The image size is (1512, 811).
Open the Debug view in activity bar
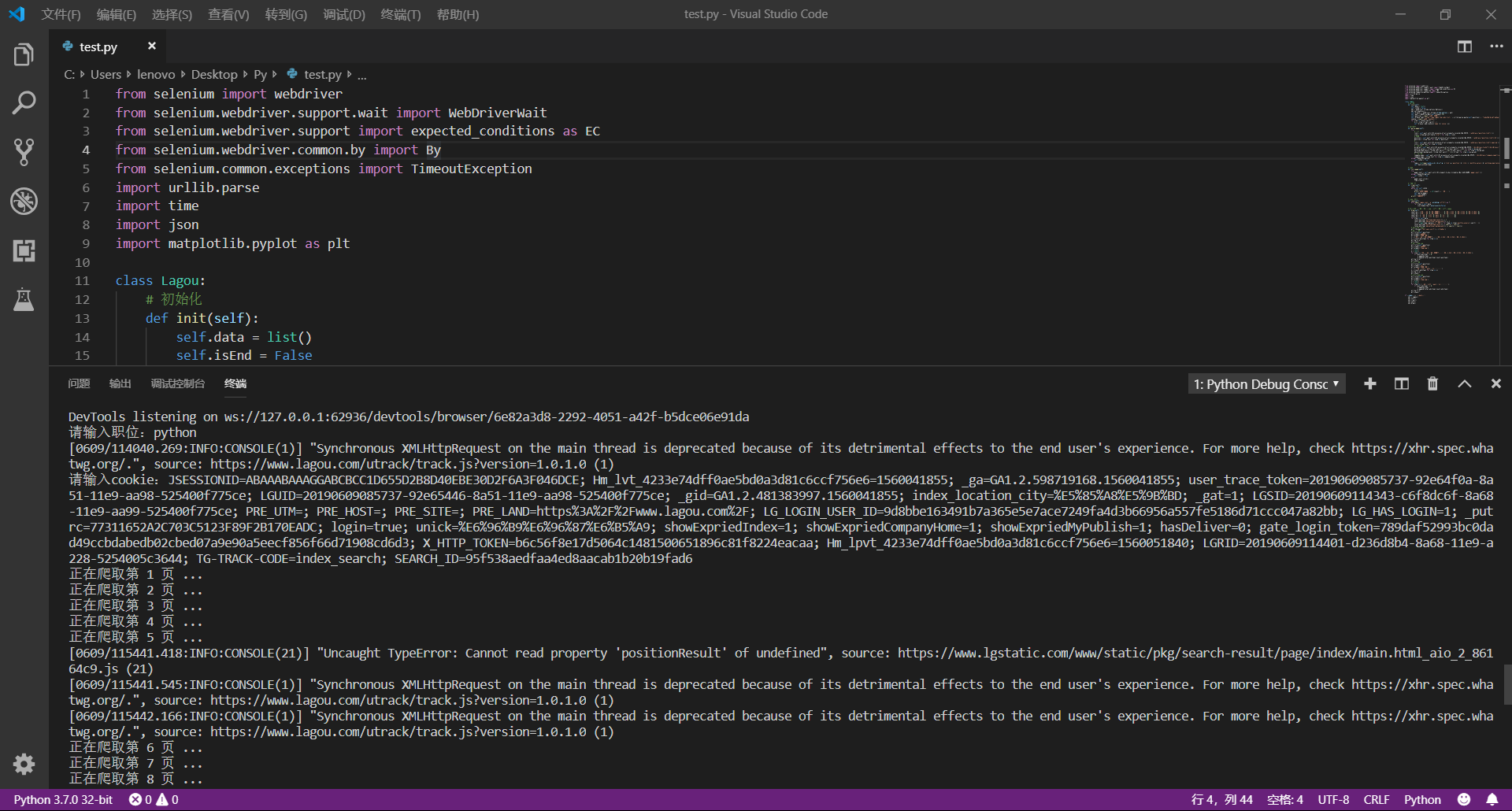24,202
